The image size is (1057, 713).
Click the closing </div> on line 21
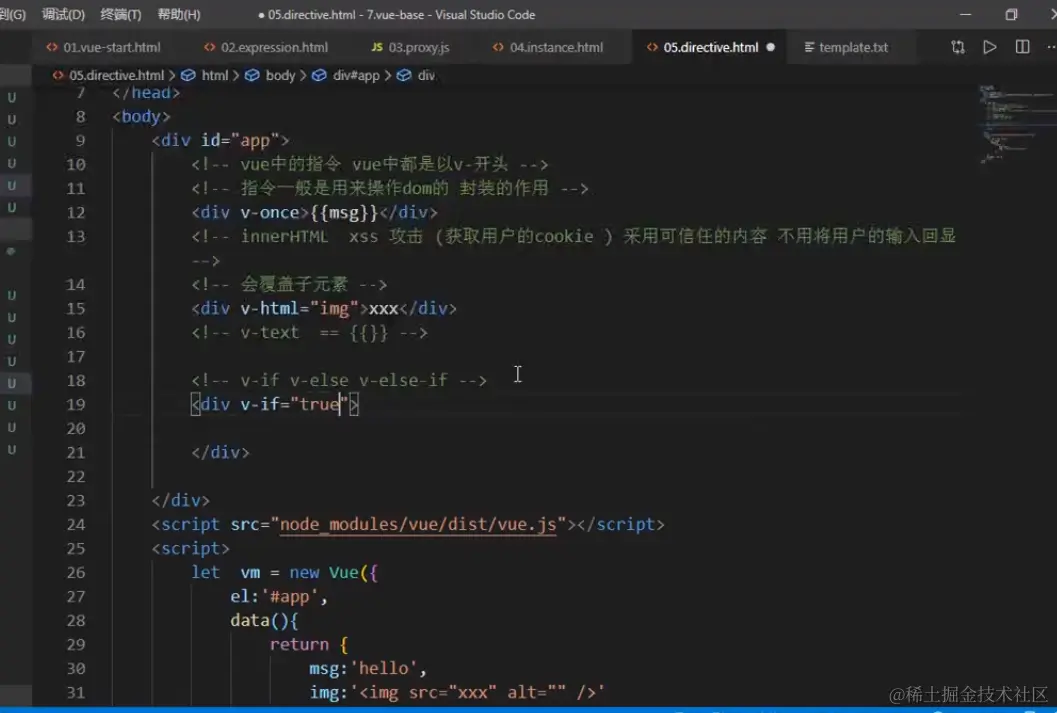click(220, 452)
